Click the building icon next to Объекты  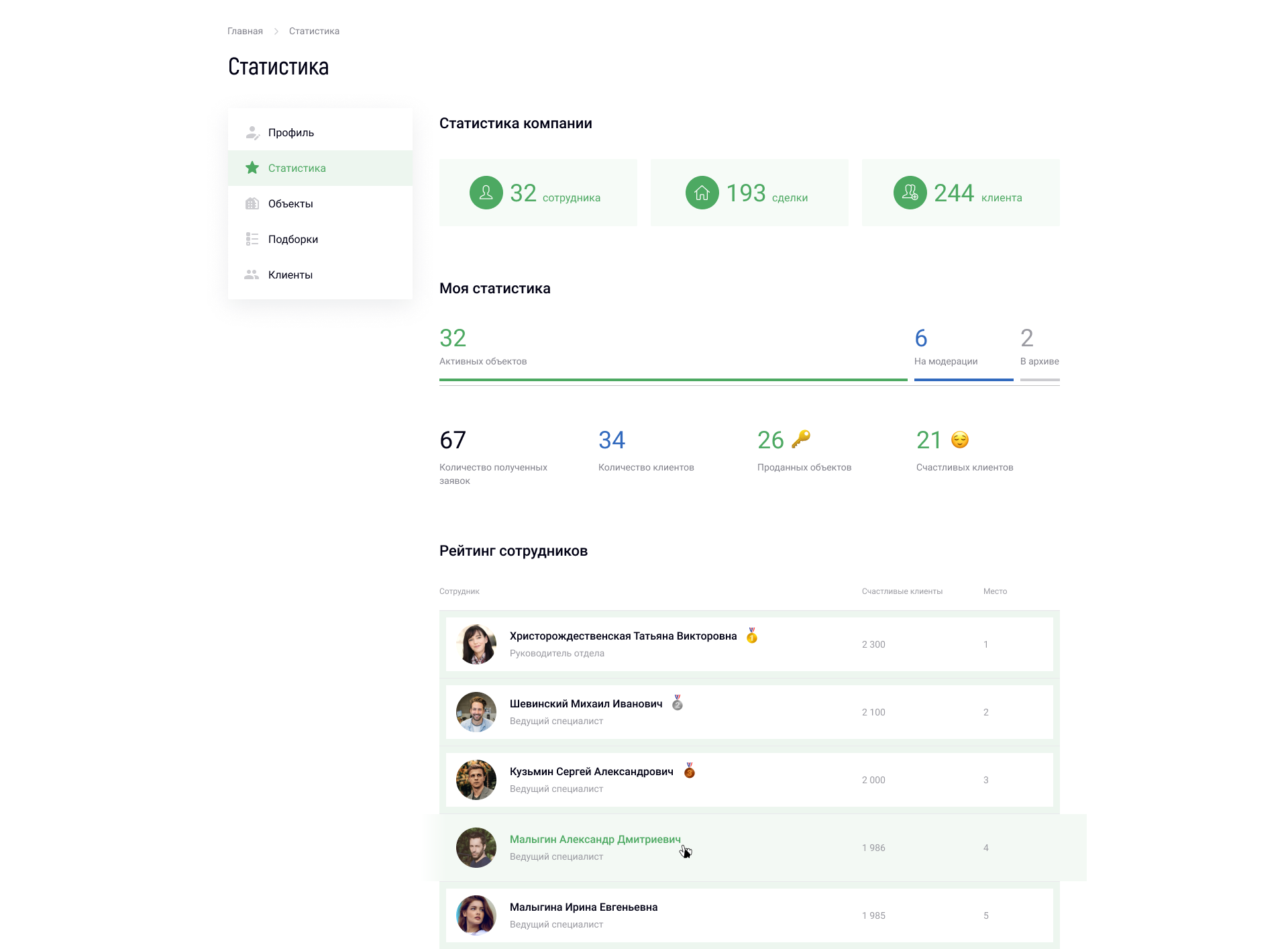(252, 203)
